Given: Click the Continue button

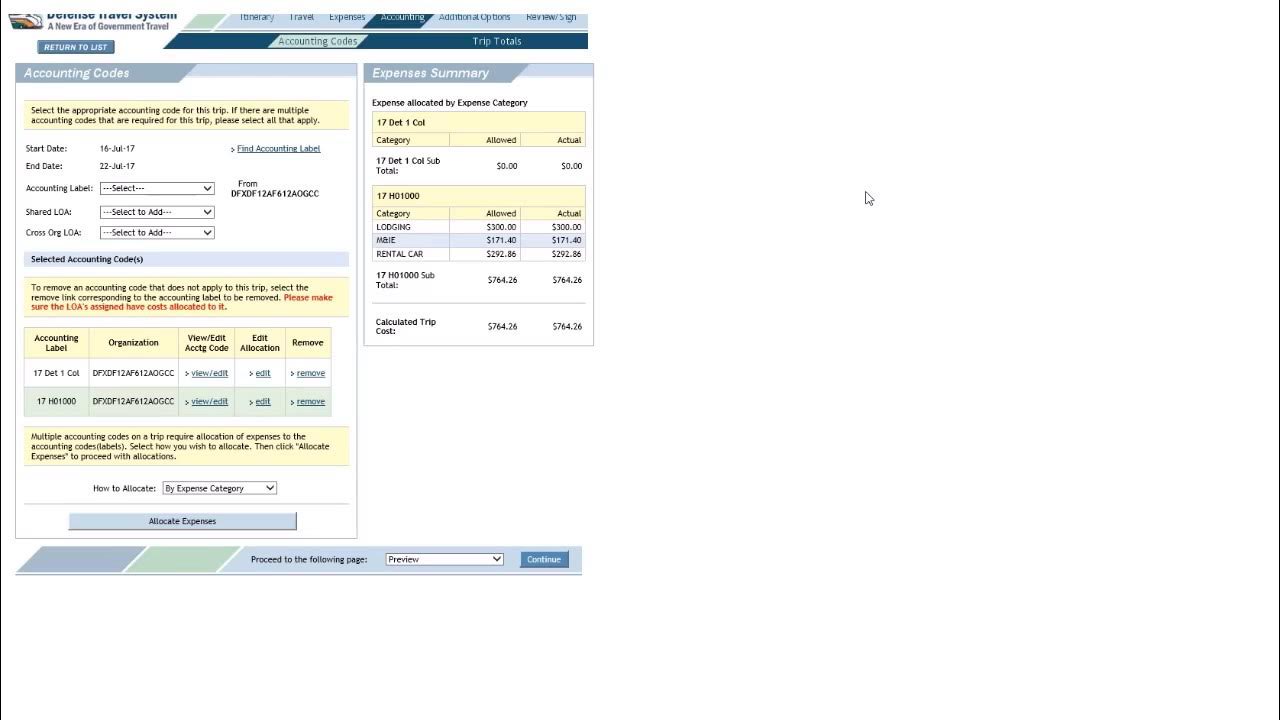Looking at the screenshot, I should [x=544, y=559].
